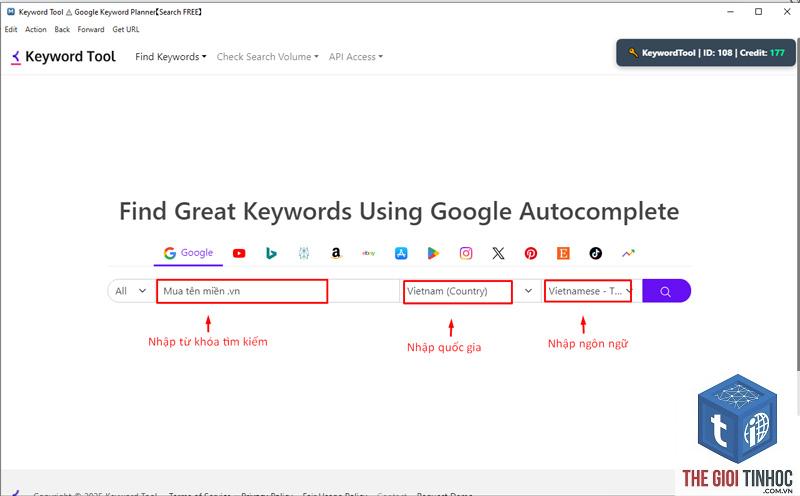This screenshot has width=800, height=496.
Task: Select the Amazon keyword source icon
Action: 336,253
